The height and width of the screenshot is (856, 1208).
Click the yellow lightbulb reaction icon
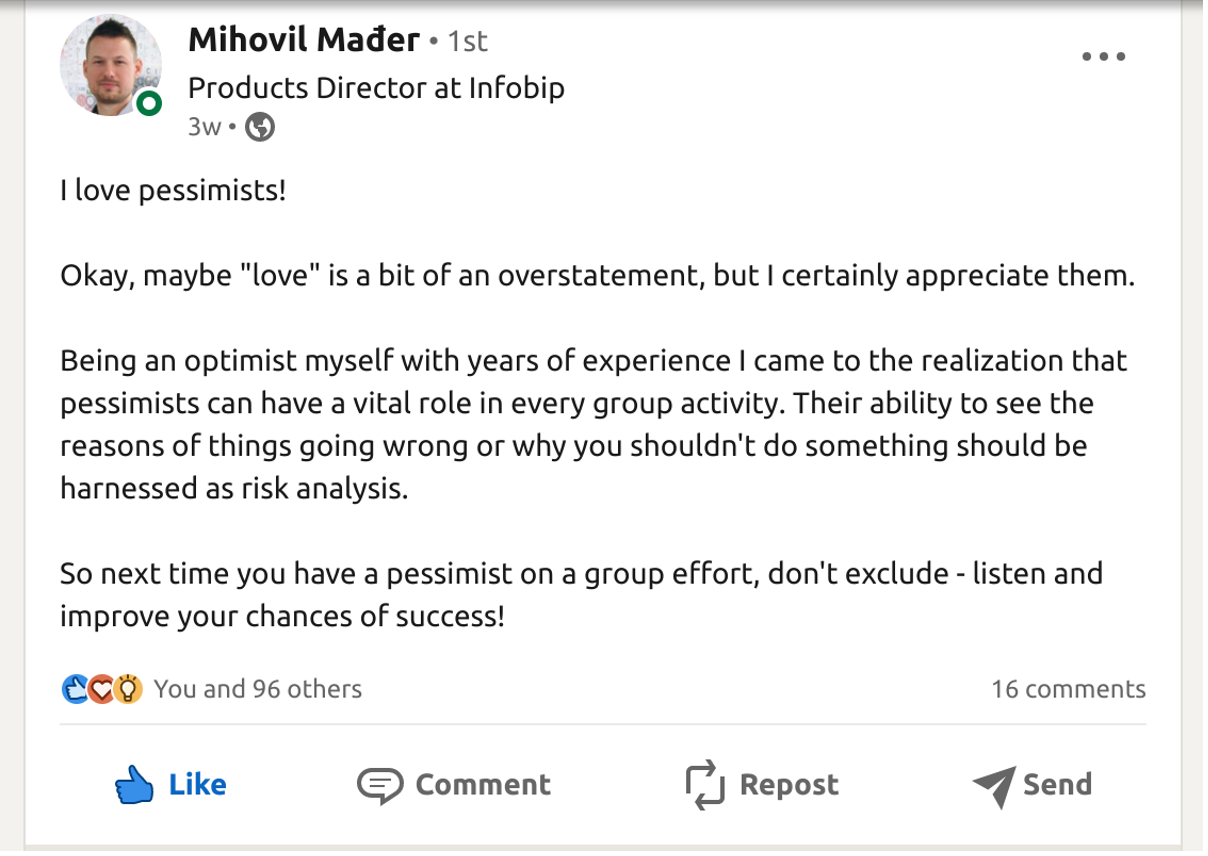point(127,689)
